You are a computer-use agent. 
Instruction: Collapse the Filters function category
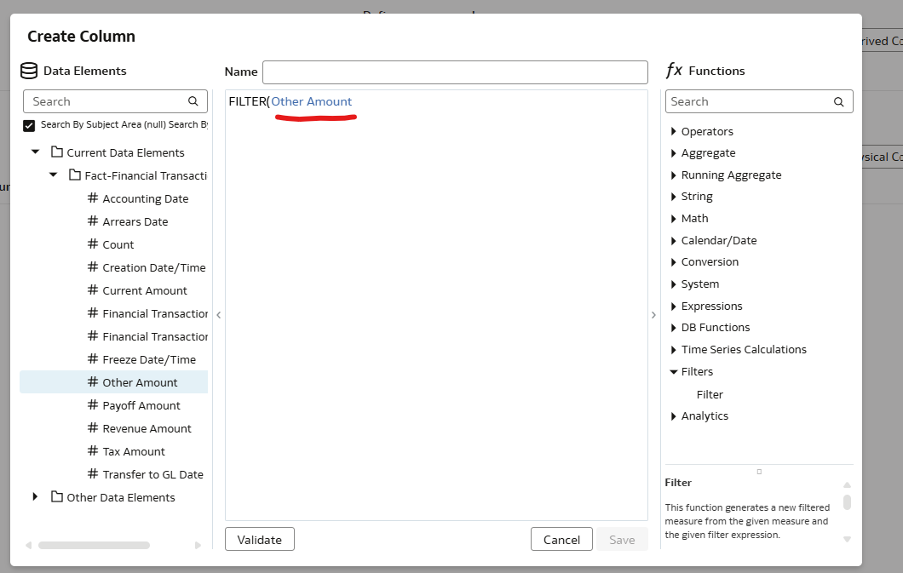click(674, 372)
